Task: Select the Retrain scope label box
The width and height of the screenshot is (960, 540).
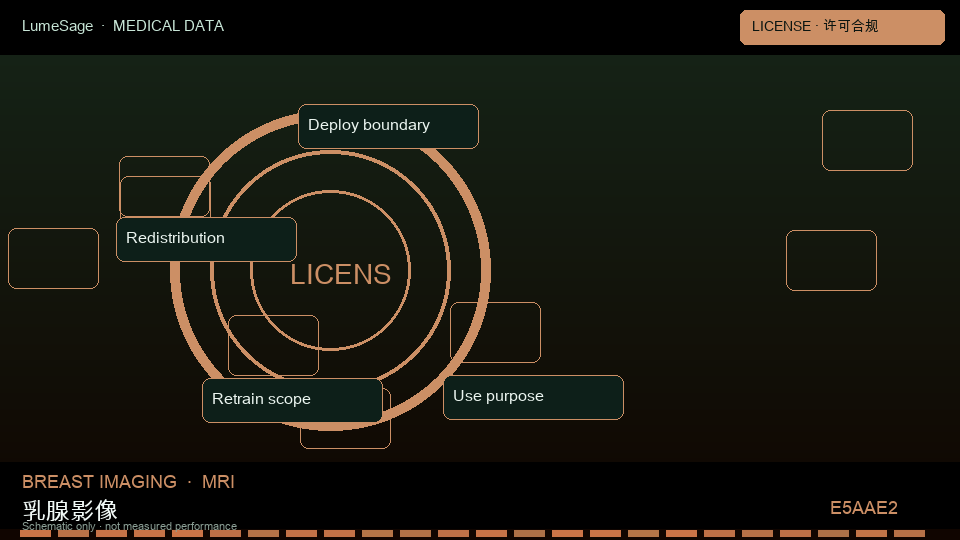Action: pos(292,400)
